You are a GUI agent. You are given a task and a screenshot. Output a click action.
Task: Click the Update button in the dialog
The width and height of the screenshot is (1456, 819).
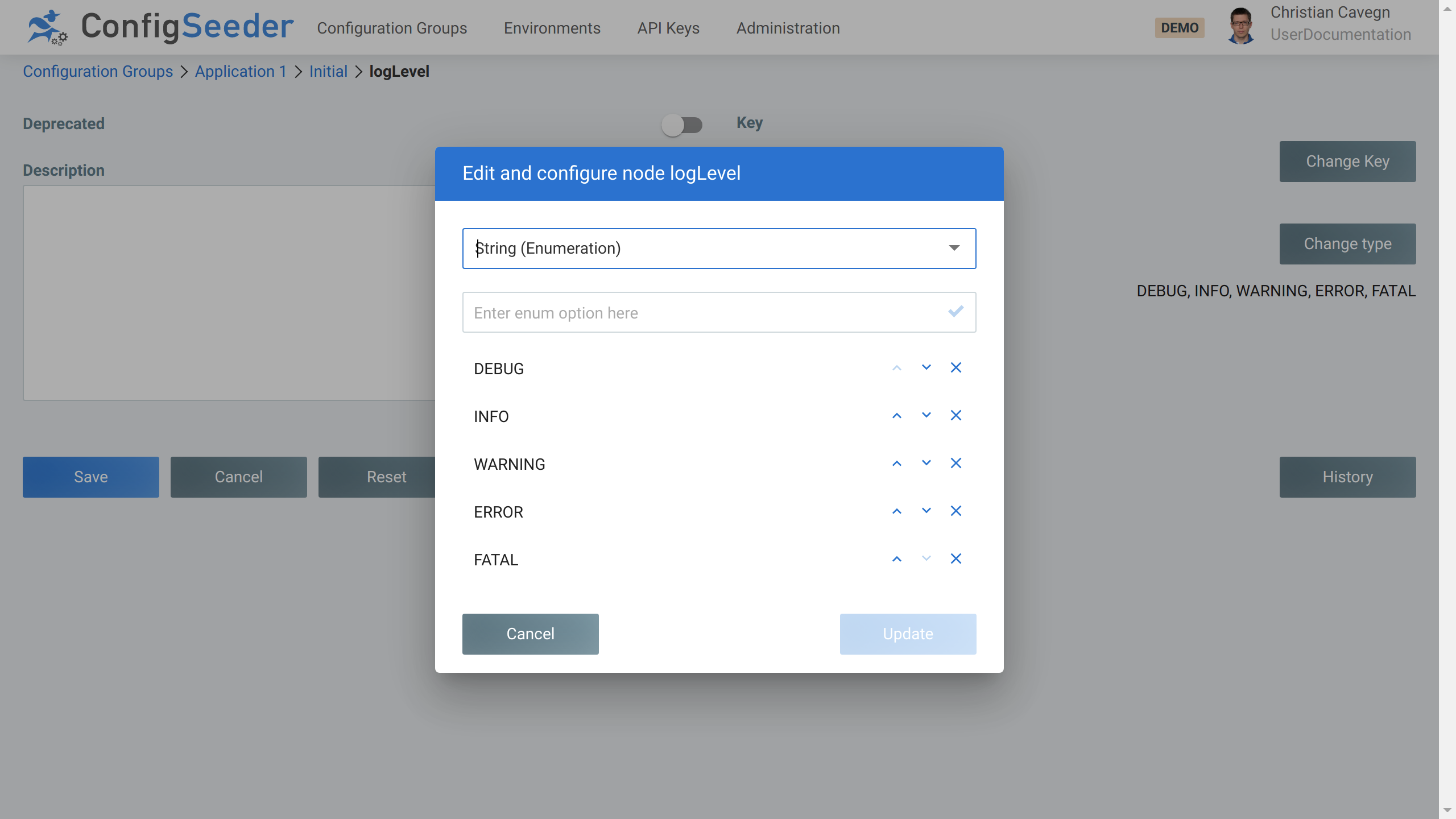point(908,634)
